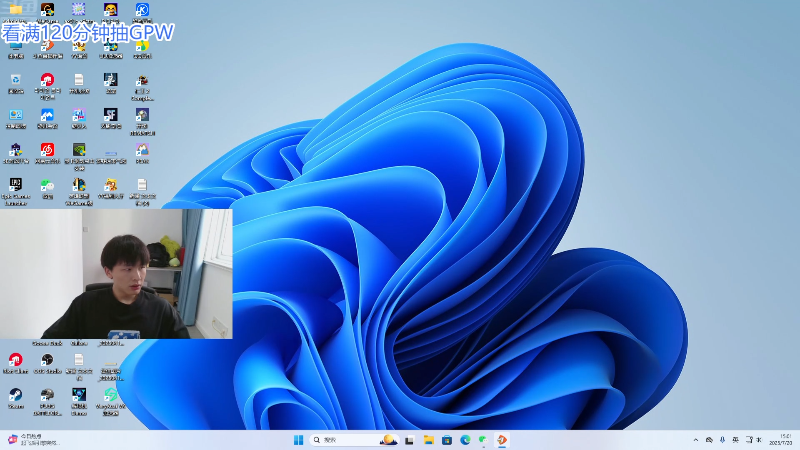The height and width of the screenshot is (450, 800).
Task: Toggle the 英 input method indicator
Action: 735,440
